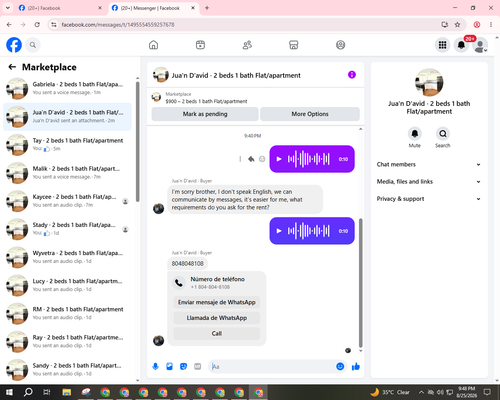500x400 pixels.
Task: Open Reels video icon in top navigation
Action: [x=200, y=45]
